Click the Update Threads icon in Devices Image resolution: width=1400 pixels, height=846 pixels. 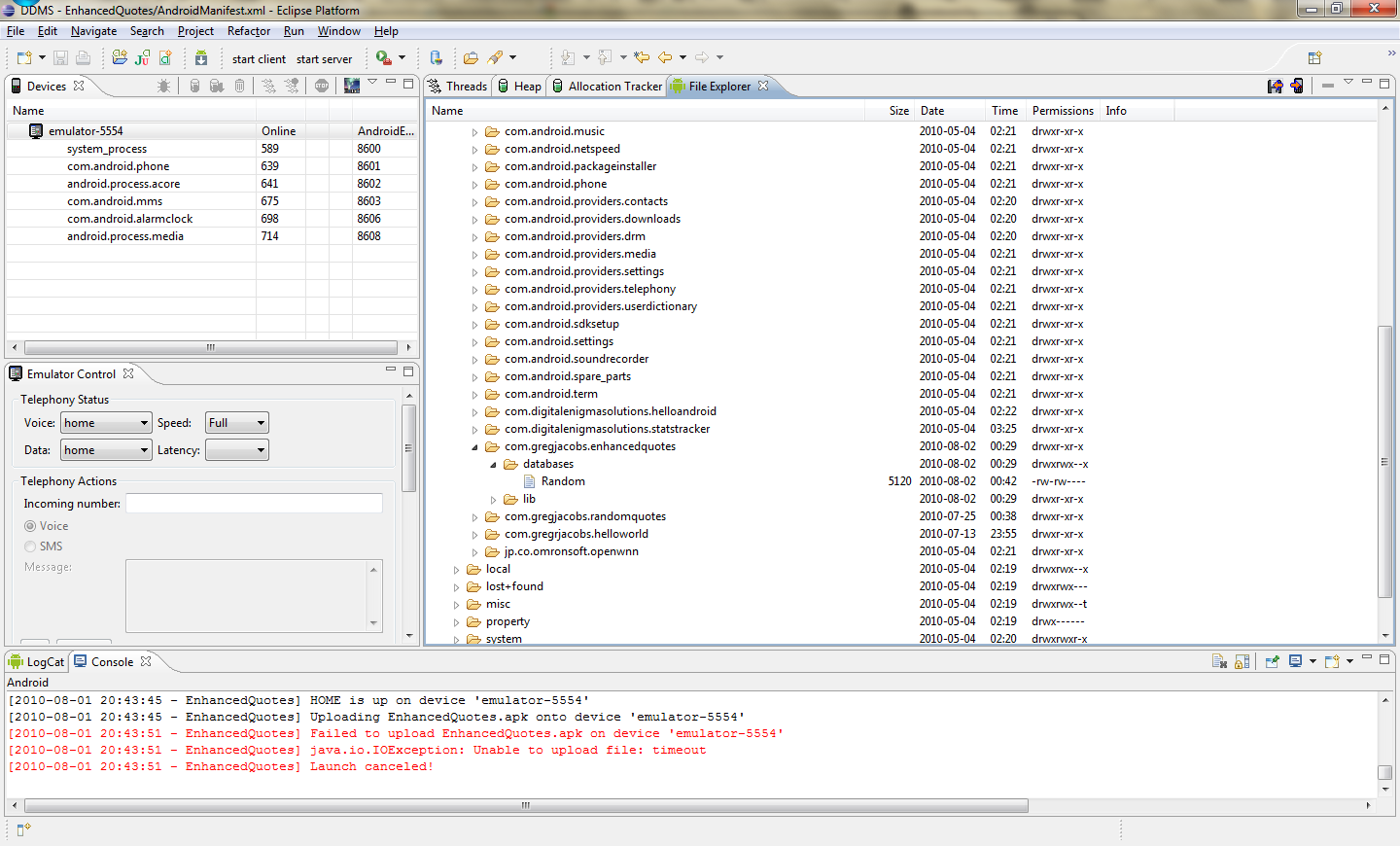[269, 87]
